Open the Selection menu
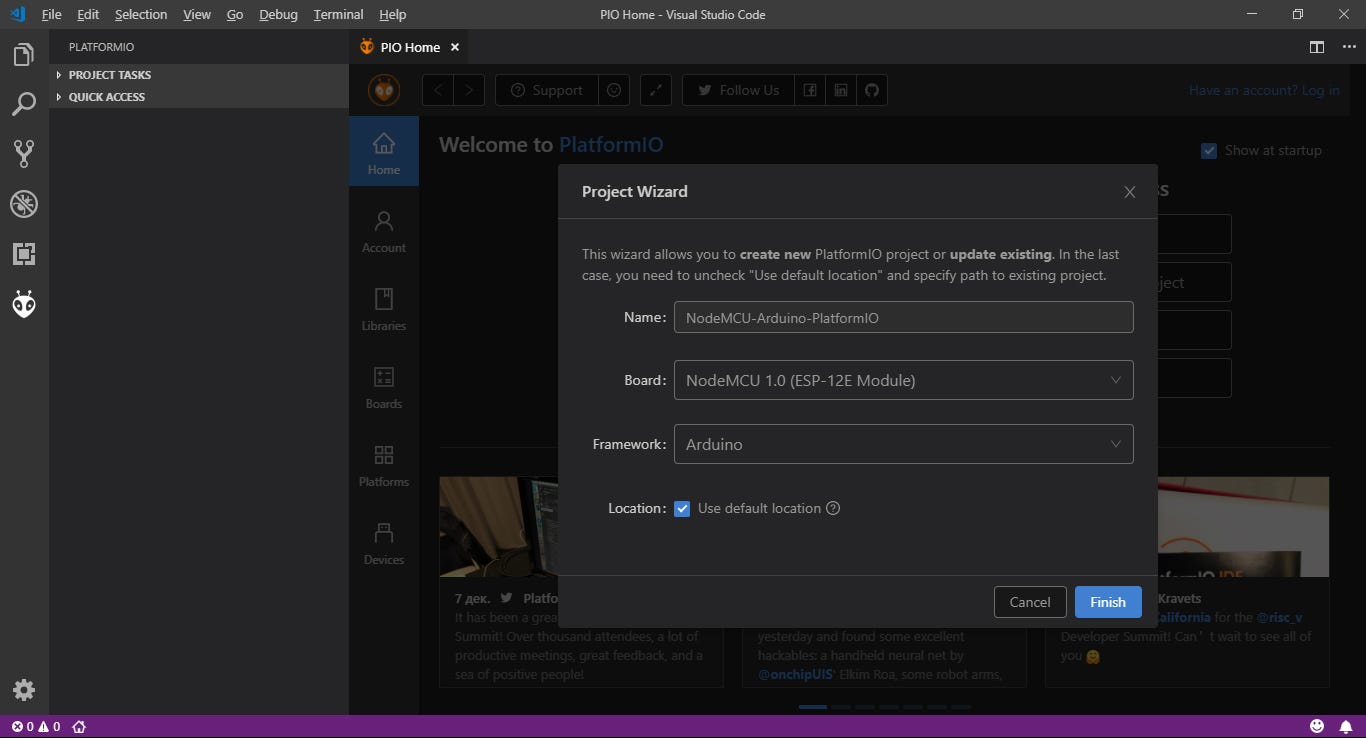Screen dimensions: 1366x738 141,14
